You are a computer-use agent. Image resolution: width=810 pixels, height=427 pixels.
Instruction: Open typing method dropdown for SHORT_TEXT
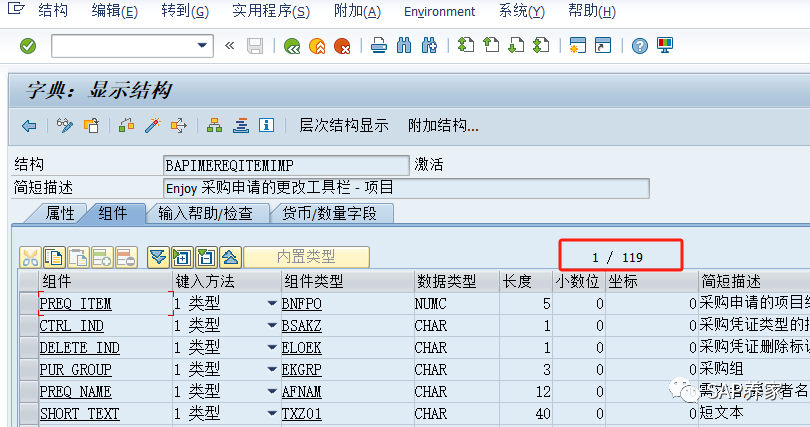point(272,414)
